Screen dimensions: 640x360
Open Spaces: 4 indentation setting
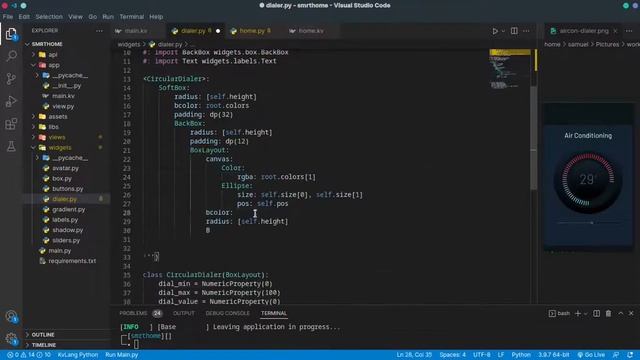(453, 355)
